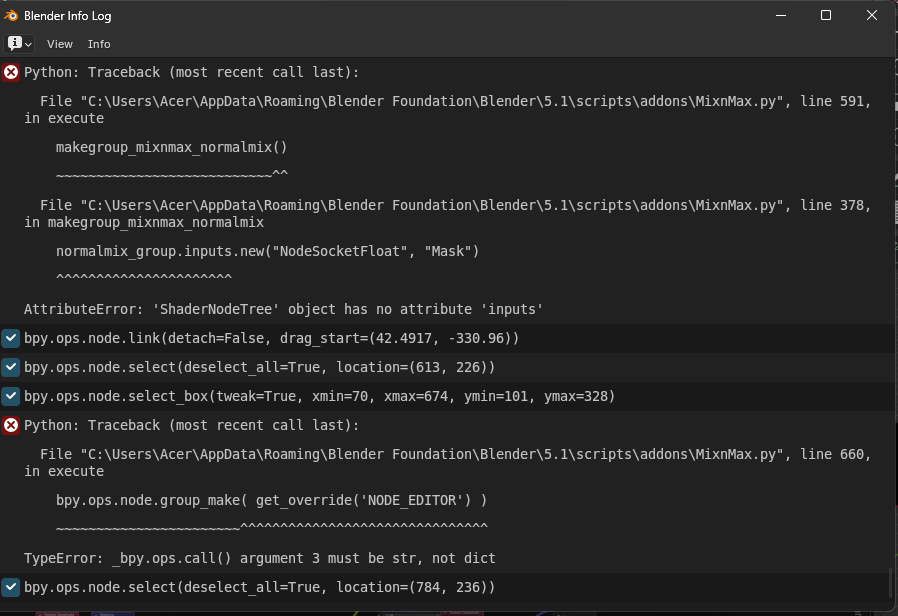Click the bpy.ops.node.group_make code line
Screen dimensions: 898x616
pyautogui.click(x=271, y=500)
